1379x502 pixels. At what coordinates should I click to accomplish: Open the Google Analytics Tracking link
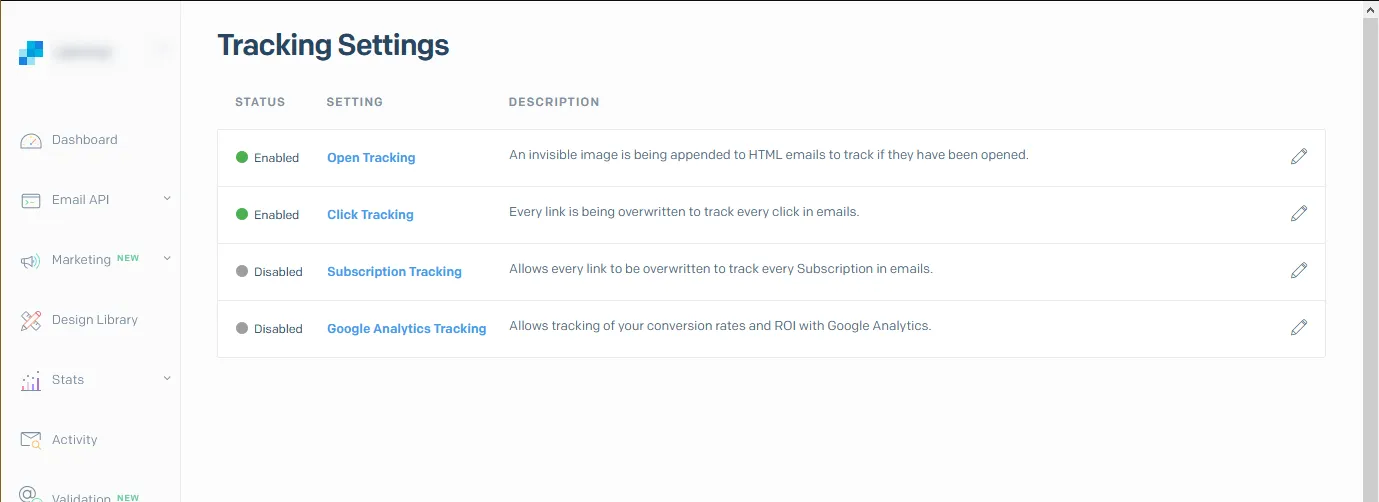406,329
